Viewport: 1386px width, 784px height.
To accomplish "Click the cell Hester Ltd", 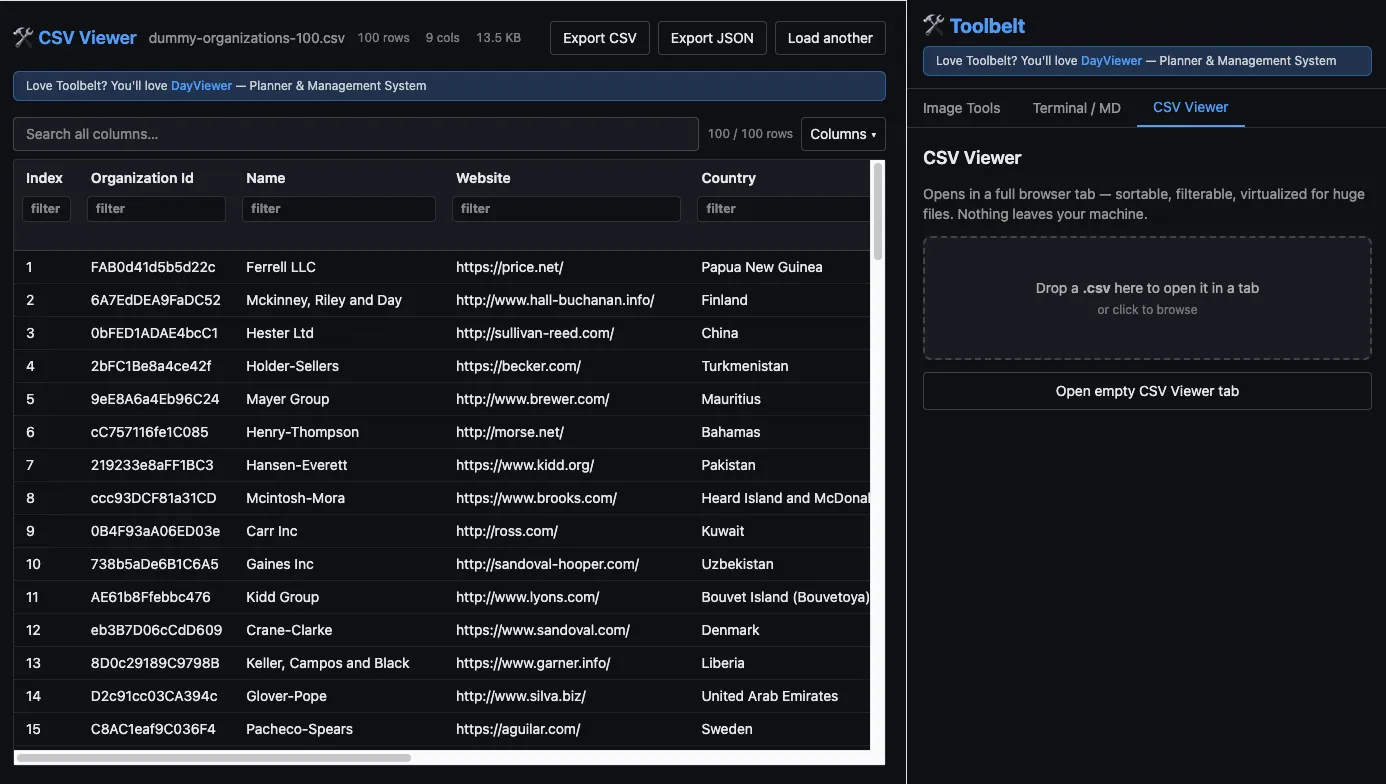I will click(x=280, y=333).
